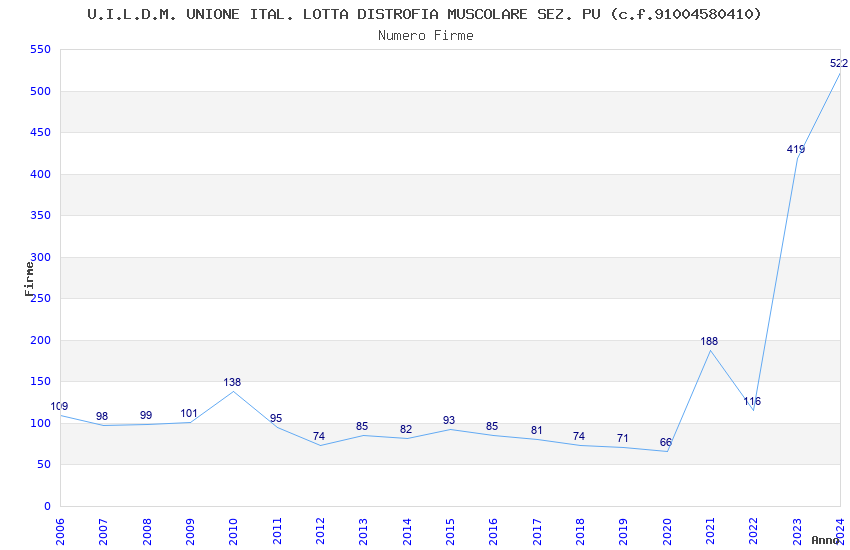The height and width of the screenshot is (550, 850).
Task: Select the 109 data label at 2006
Action: tap(60, 406)
